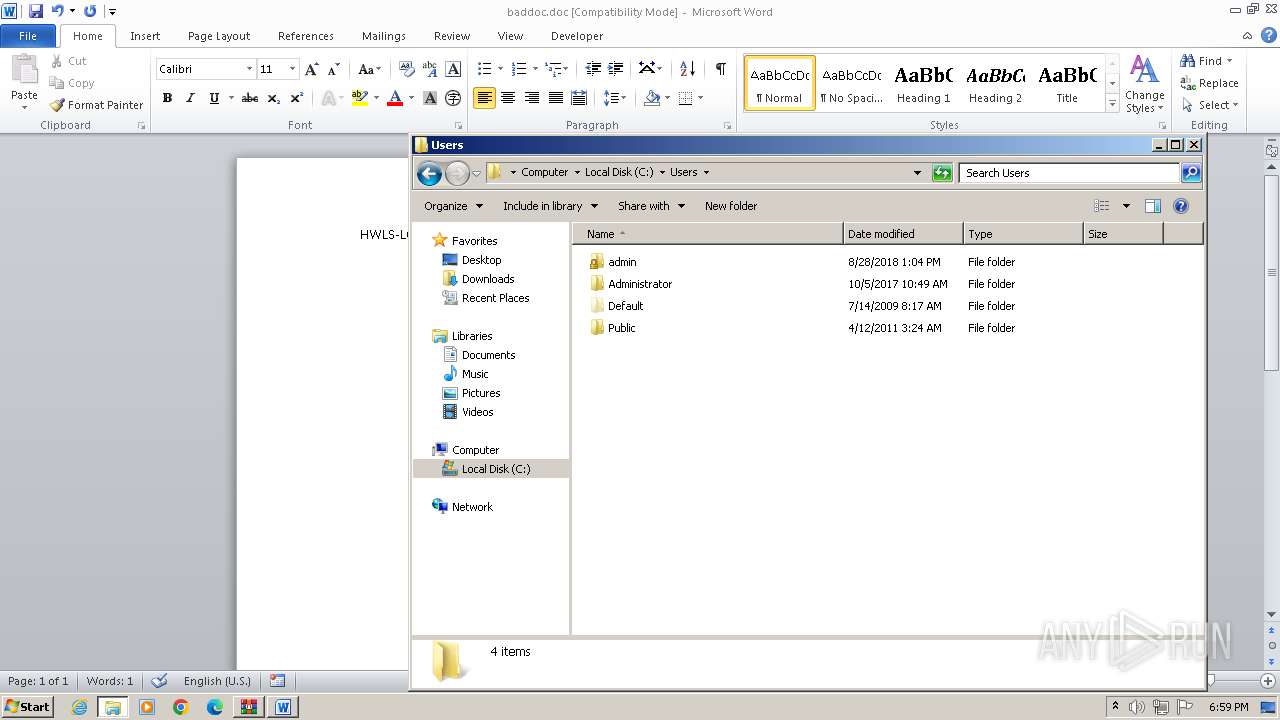Toggle superscript formatting

tap(296, 98)
